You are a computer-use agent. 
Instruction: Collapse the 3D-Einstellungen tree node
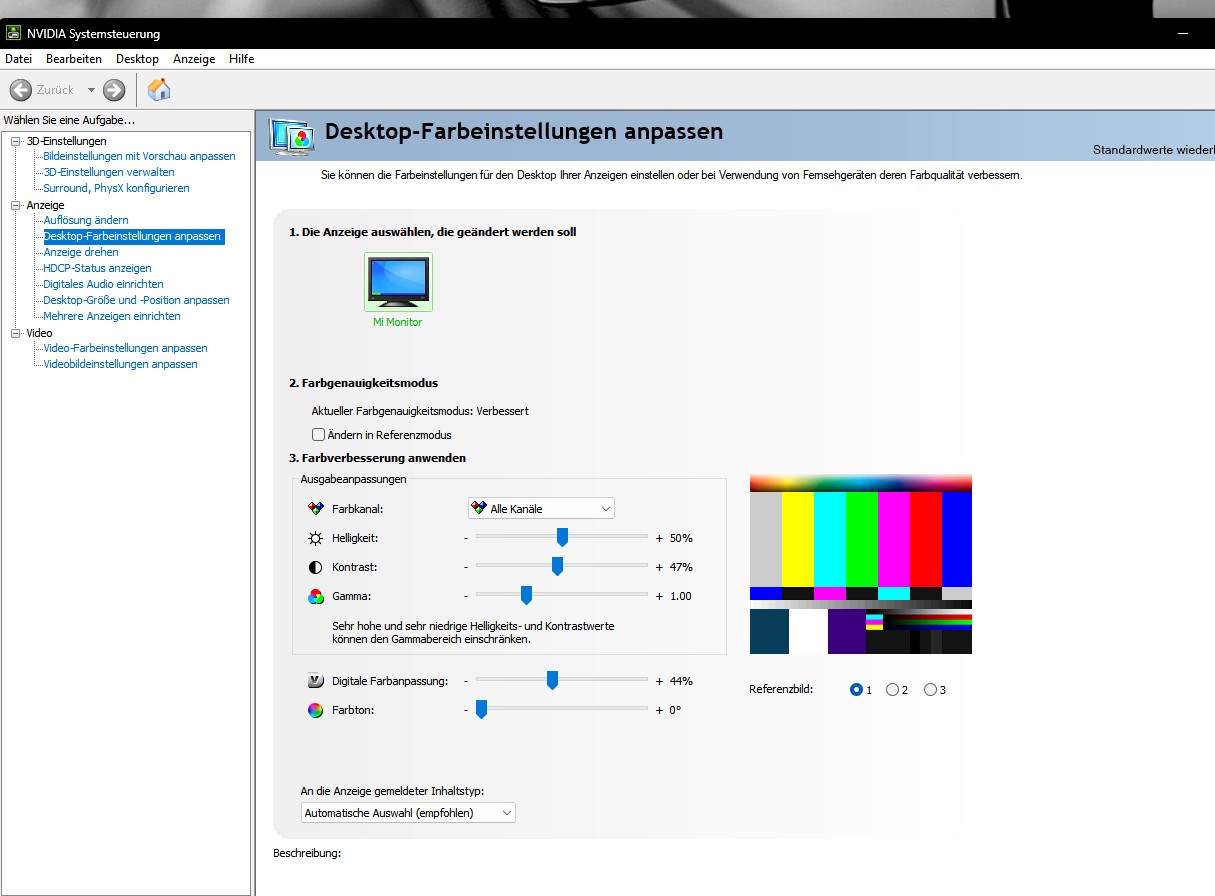(15, 141)
